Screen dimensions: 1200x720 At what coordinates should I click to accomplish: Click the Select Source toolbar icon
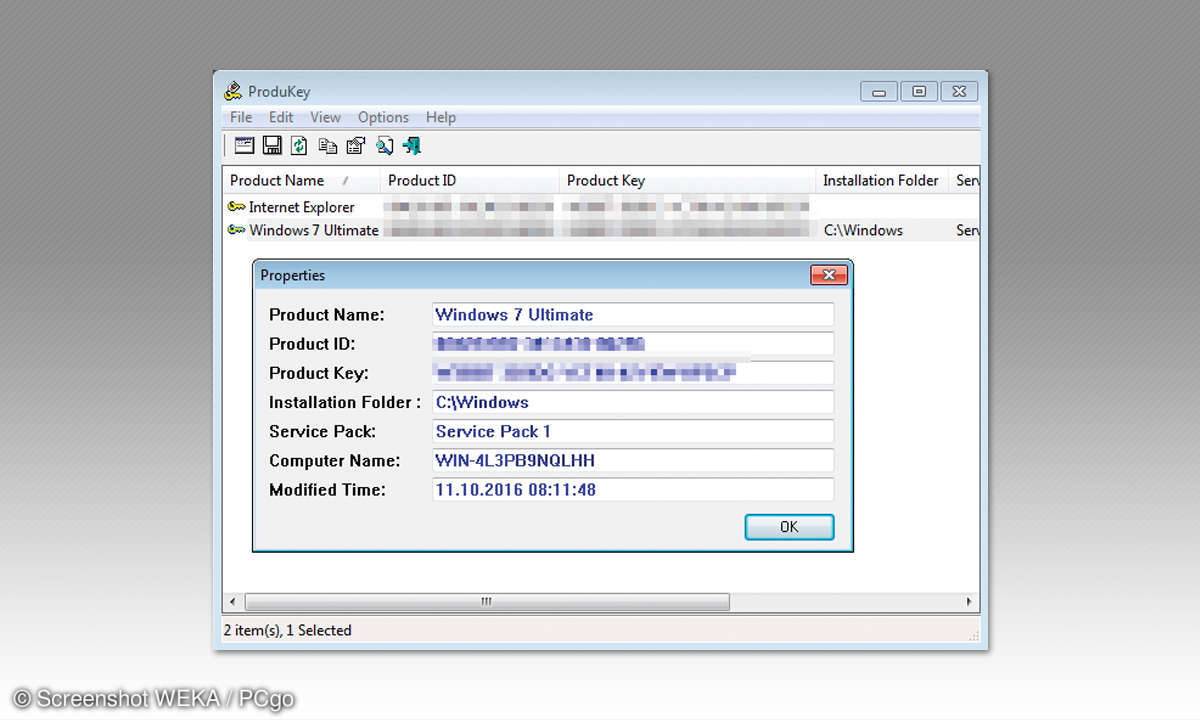point(244,146)
